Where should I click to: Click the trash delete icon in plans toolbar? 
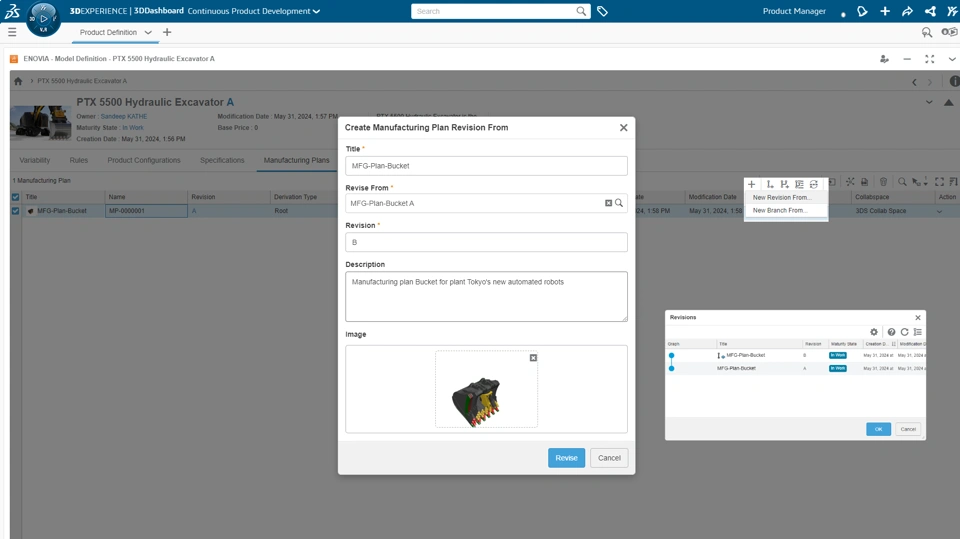(883, 182)
